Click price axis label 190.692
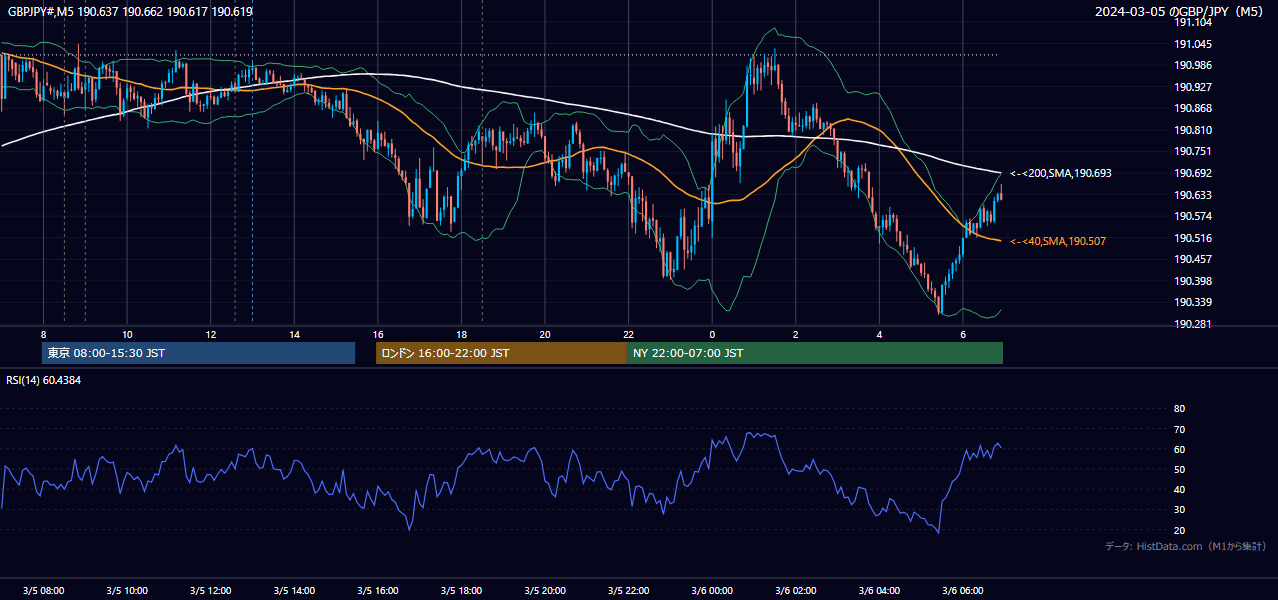 point(1192,173)
